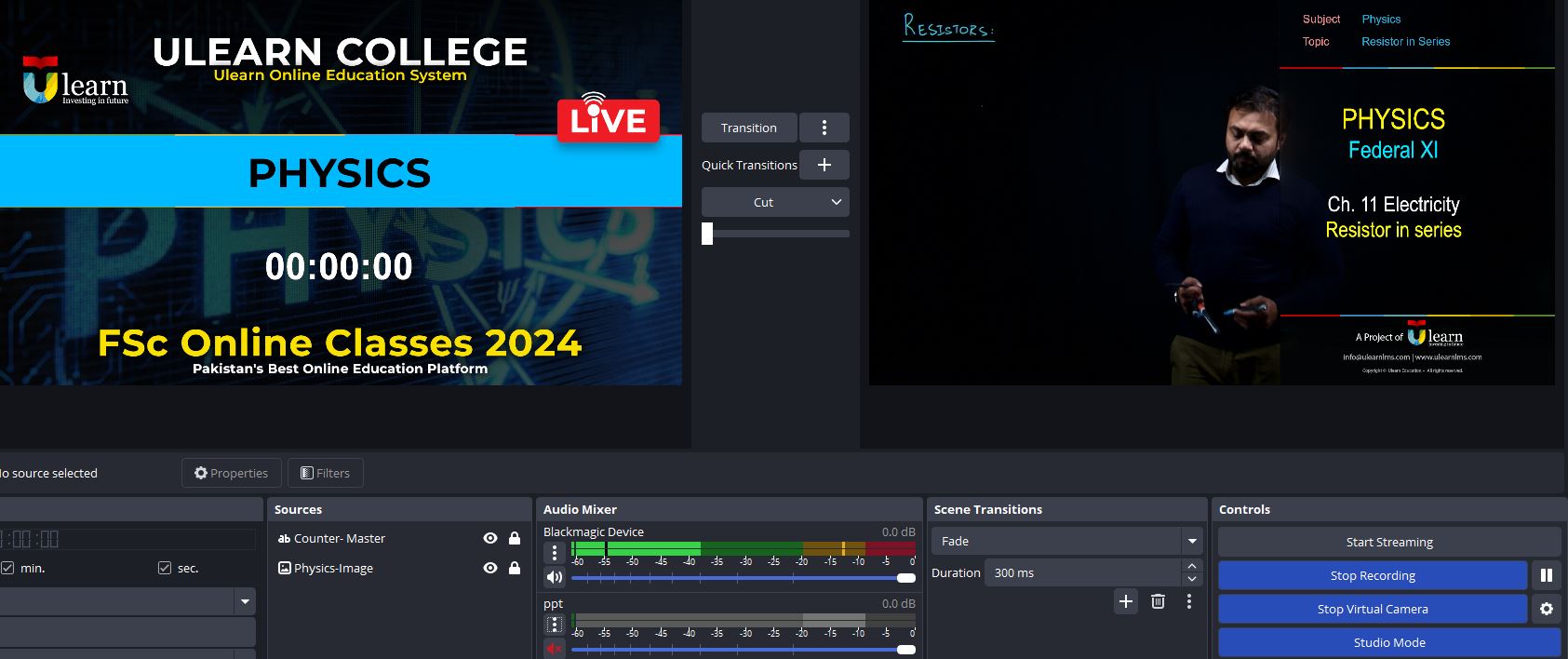1568x659 pixels.
Task: Click the ppt mixer label
Action: [x=554, y=603]
